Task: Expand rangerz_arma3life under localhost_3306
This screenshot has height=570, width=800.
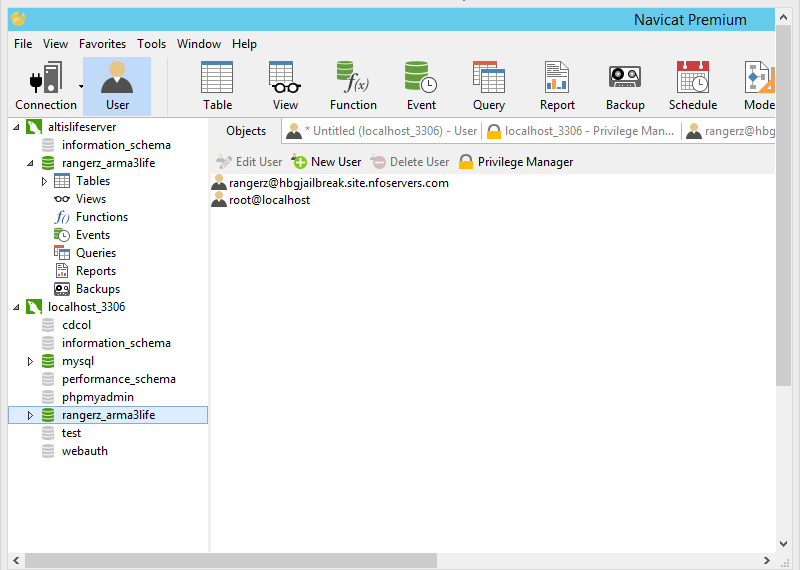Action: (x=30, y=415)
